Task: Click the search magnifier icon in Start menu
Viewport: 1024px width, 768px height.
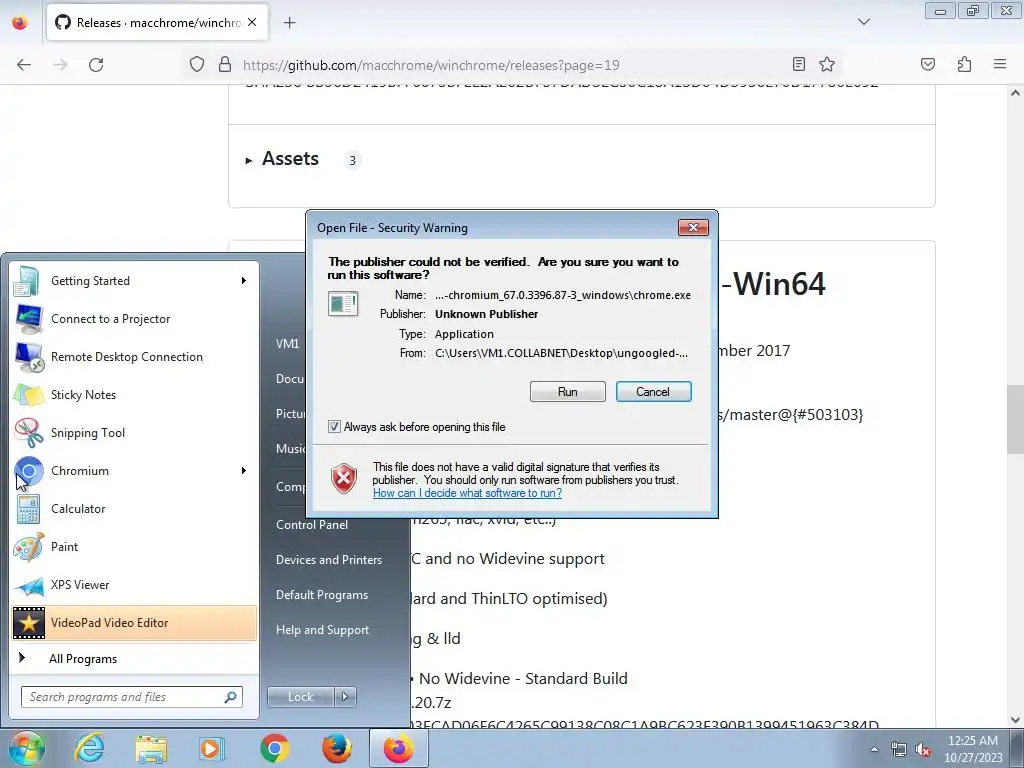Action: 231,697
